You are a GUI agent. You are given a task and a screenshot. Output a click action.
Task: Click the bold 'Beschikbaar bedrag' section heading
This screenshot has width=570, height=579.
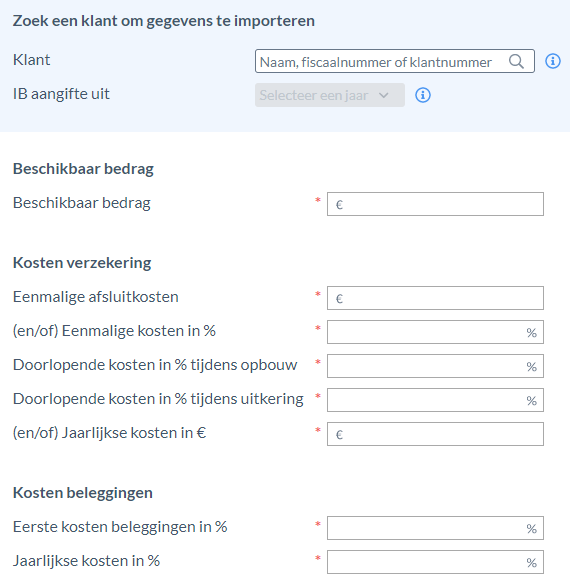[x=83, y=169]
